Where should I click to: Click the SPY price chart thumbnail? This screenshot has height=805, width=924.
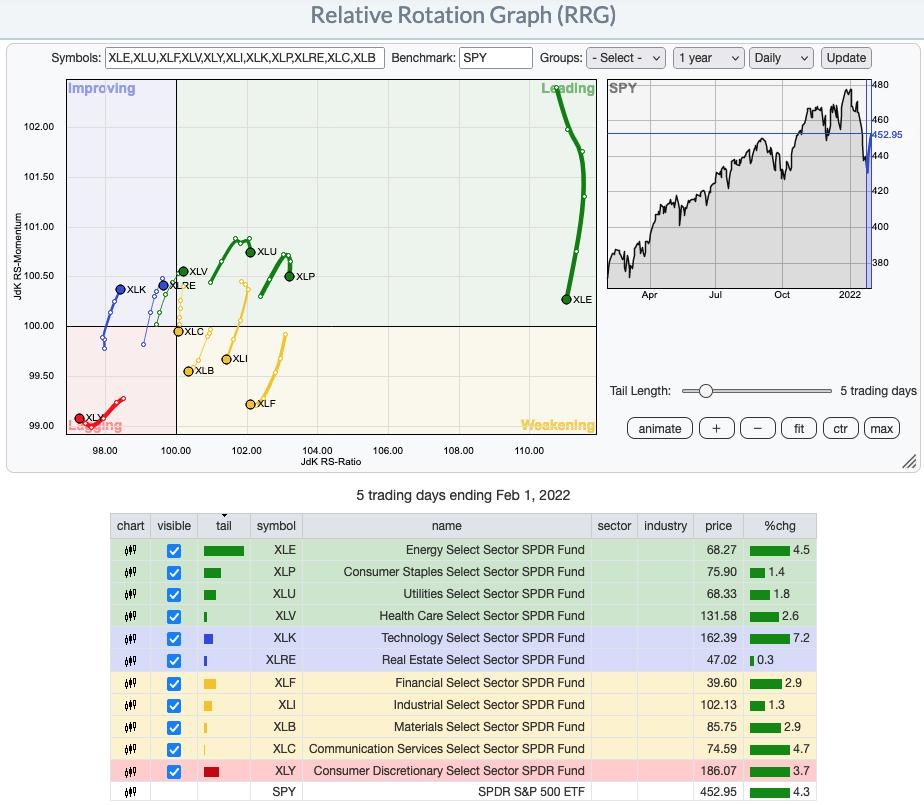739,184
